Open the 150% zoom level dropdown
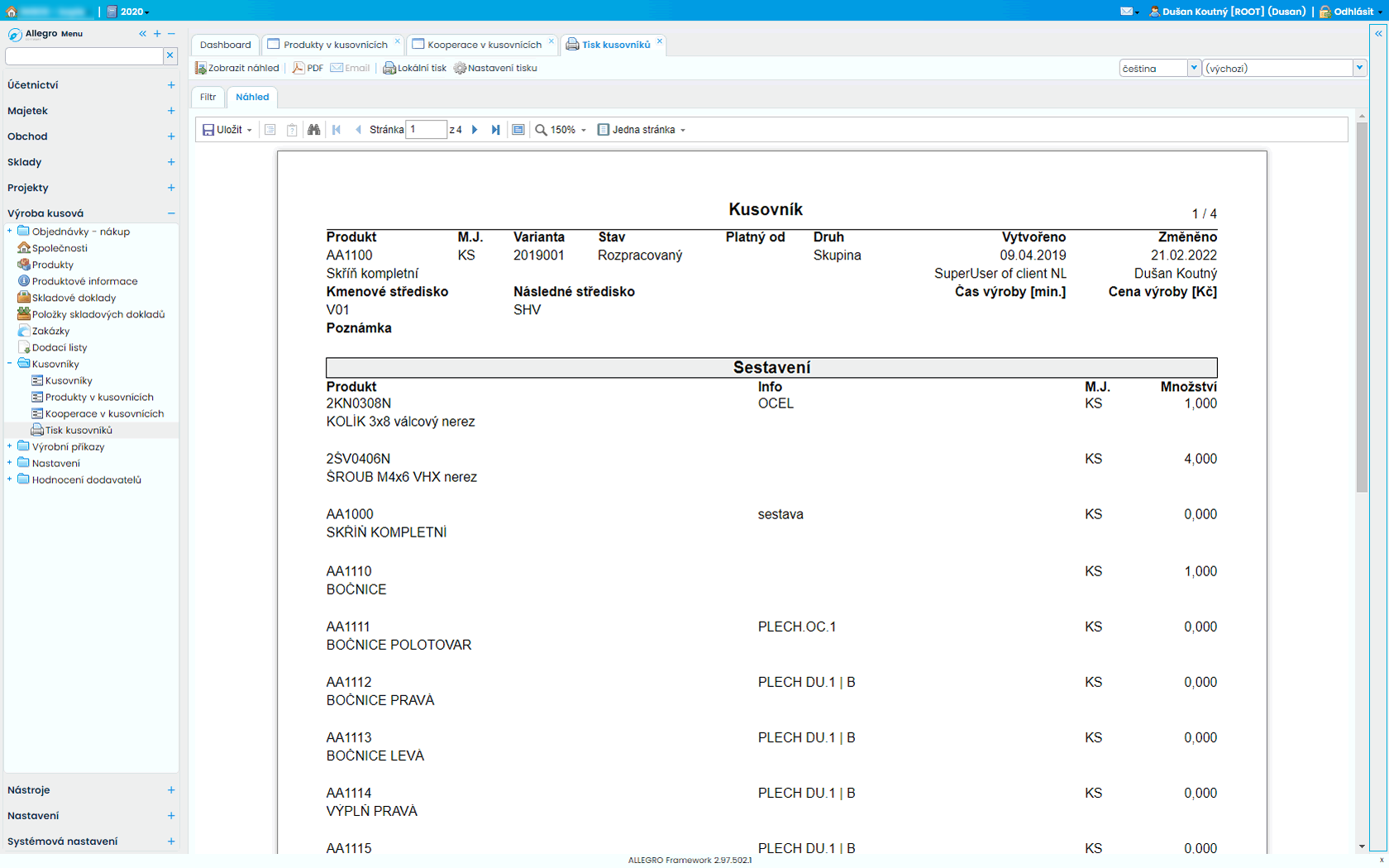 (x=561, y=130)
